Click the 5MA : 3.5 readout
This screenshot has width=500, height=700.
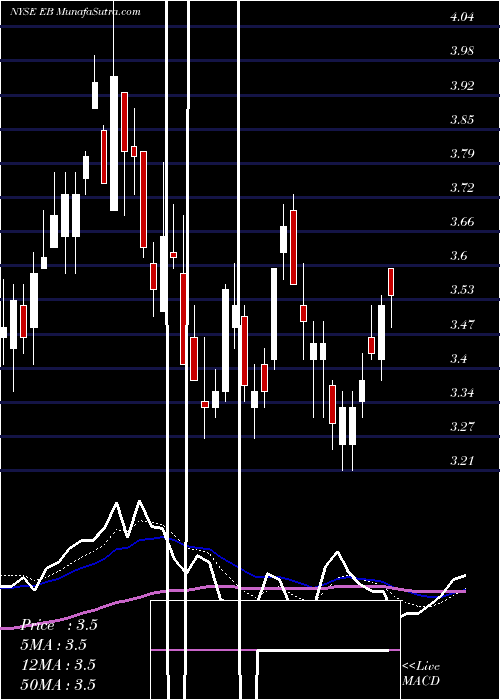[54, 645]
